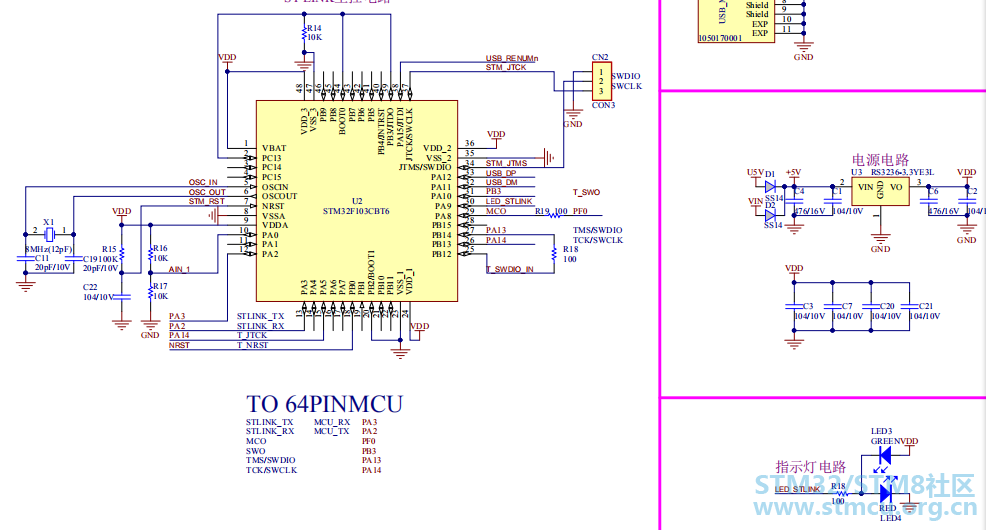This screenshot has height=530, width=986.
Task: Click the "TO 64PINMCU" heading
Action: (x=324, y=404)
